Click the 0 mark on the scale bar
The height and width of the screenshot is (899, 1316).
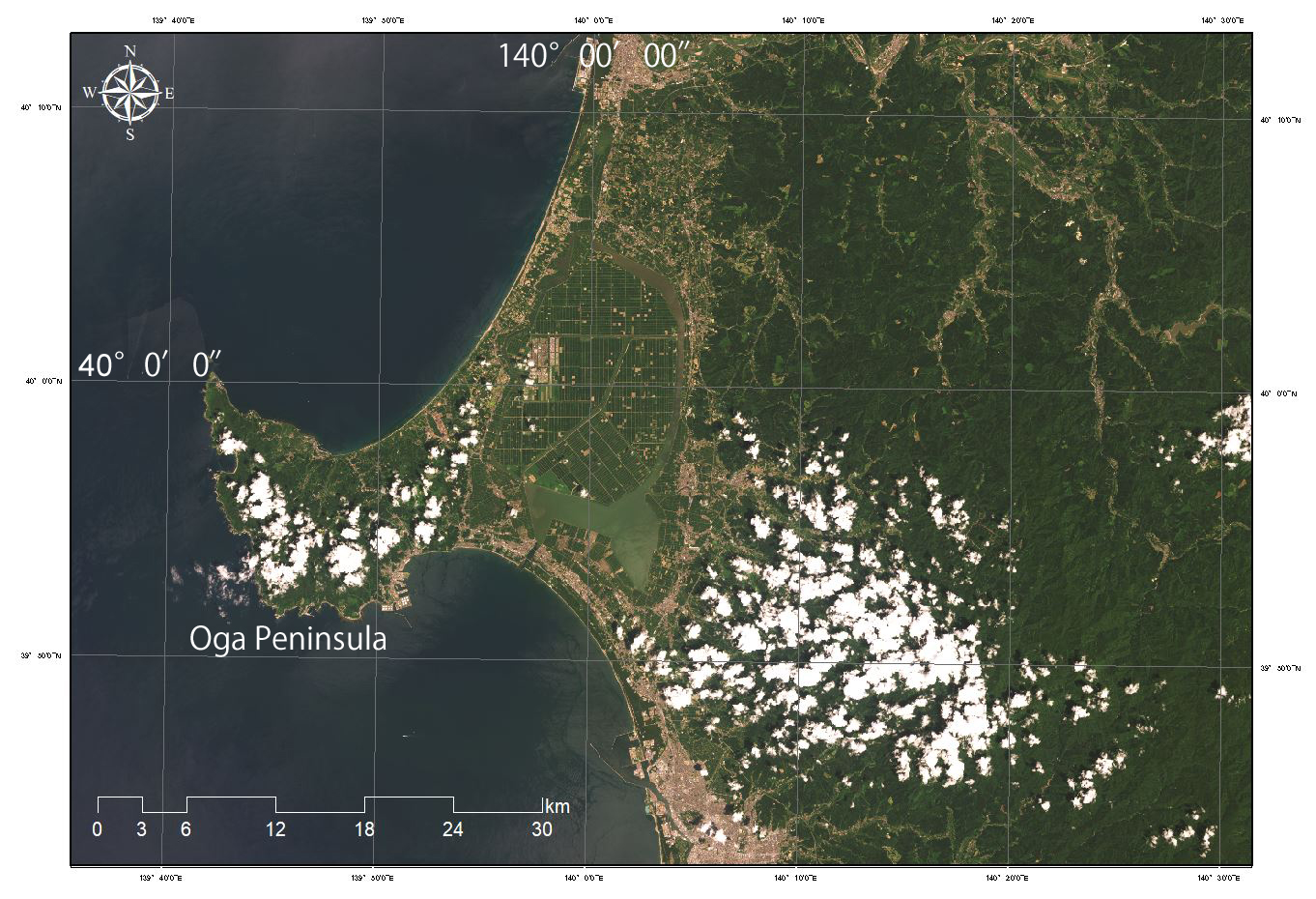(x=98, y=829)
